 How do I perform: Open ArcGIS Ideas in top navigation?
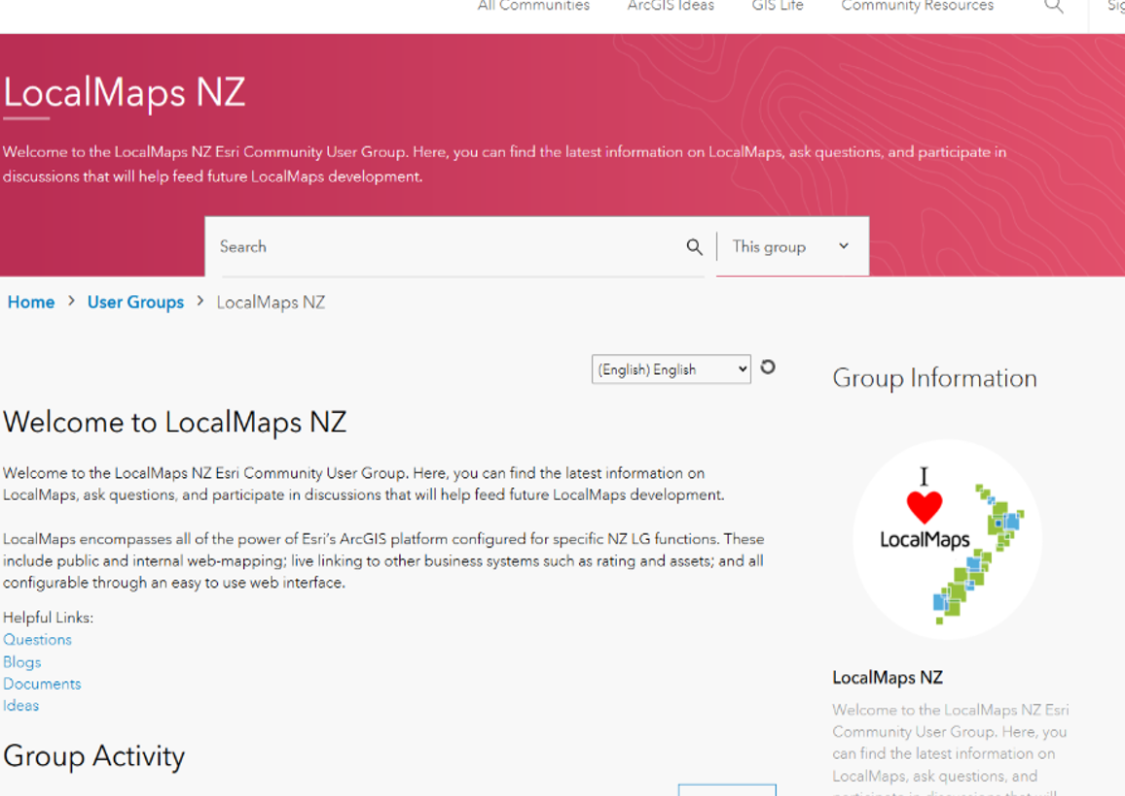tap(671, 6)
